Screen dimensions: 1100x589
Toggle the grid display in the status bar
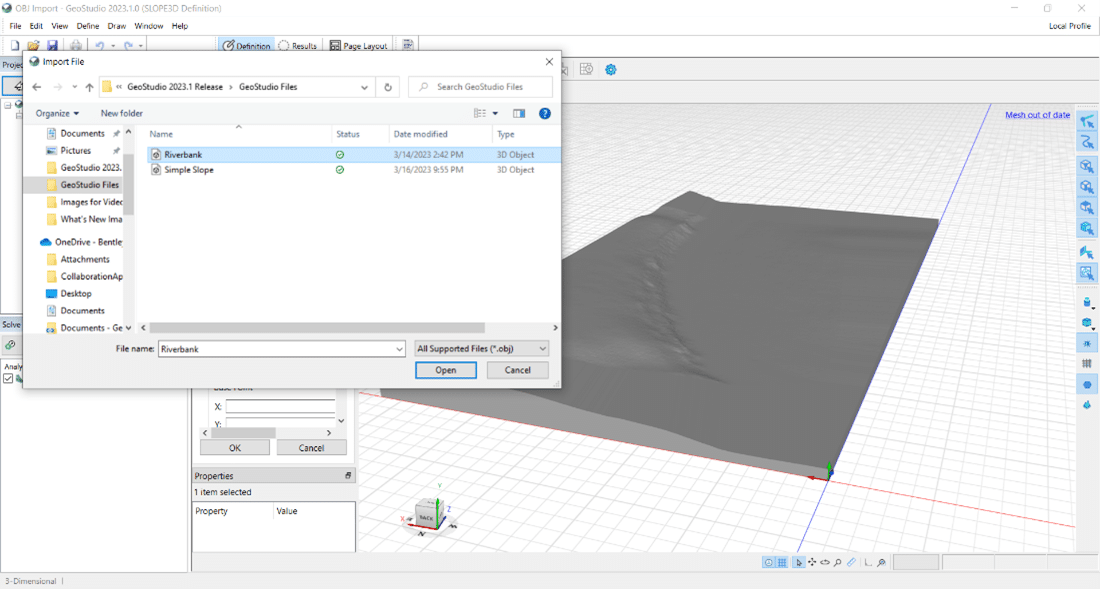782,562
